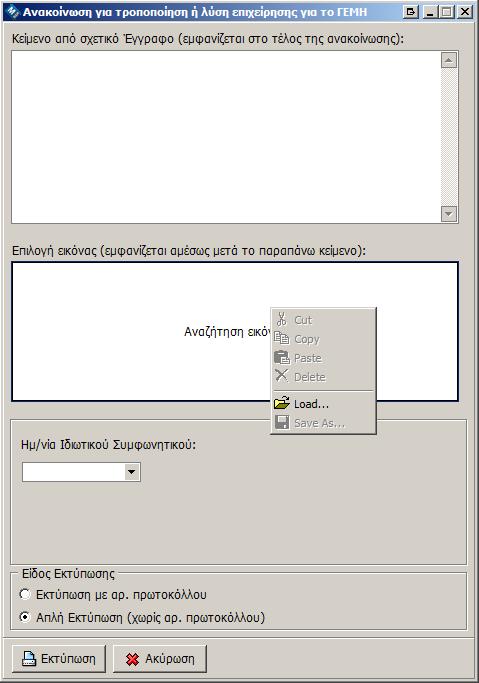Click inside the Κείμενο από σχετικό Έγγραφο text area

226,137
